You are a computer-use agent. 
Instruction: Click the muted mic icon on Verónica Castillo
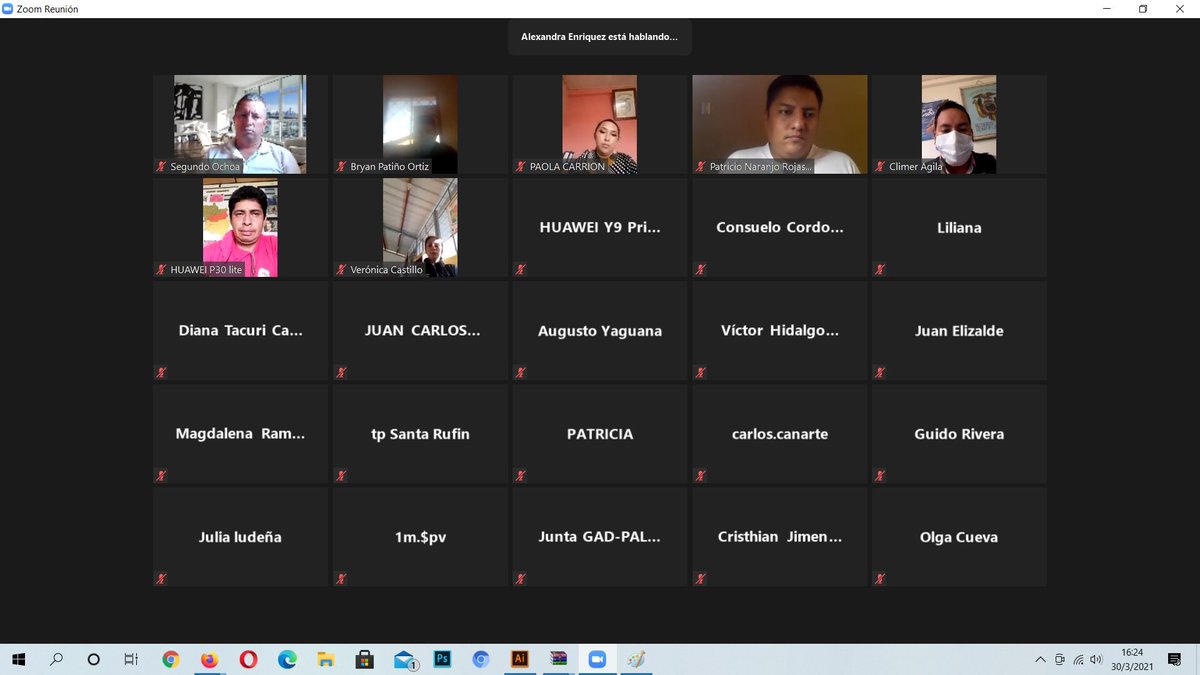pos(341,270)
